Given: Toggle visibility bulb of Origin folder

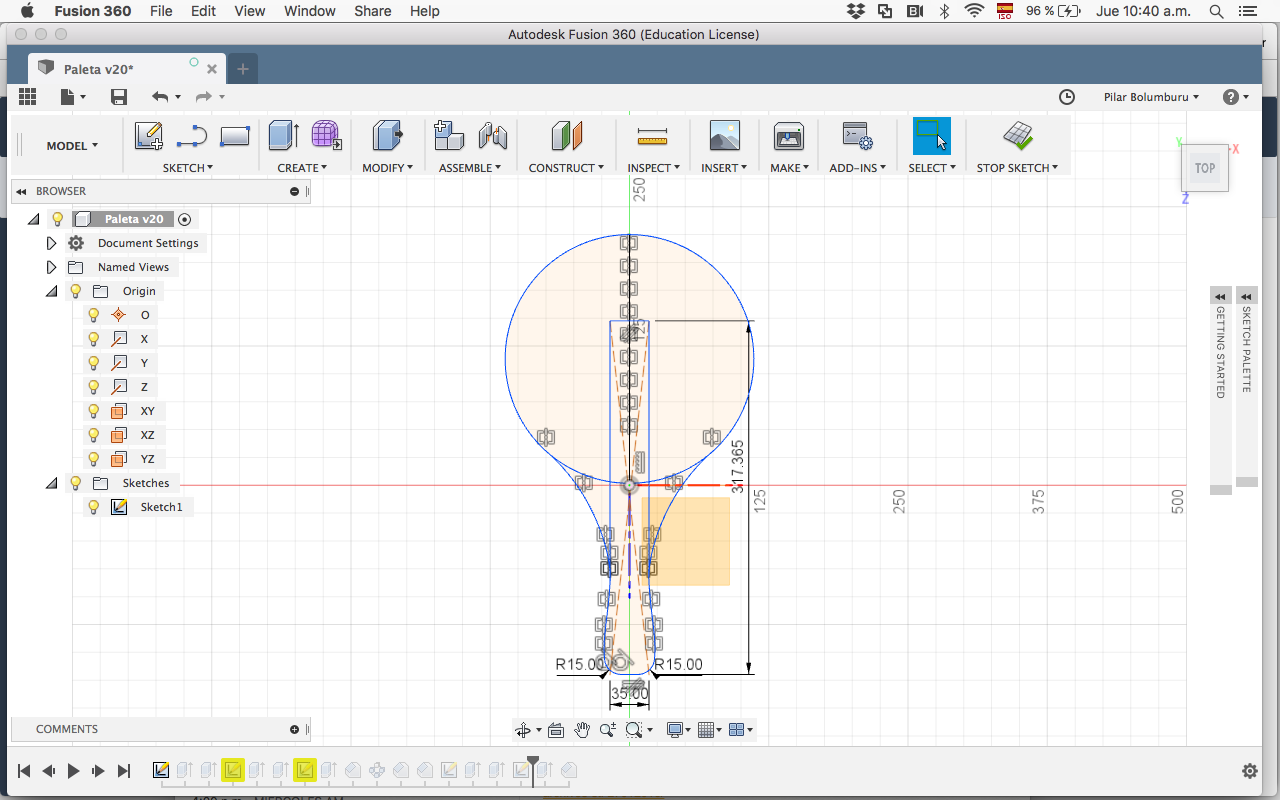Looking at the screenshot, I should pos(75,291).
